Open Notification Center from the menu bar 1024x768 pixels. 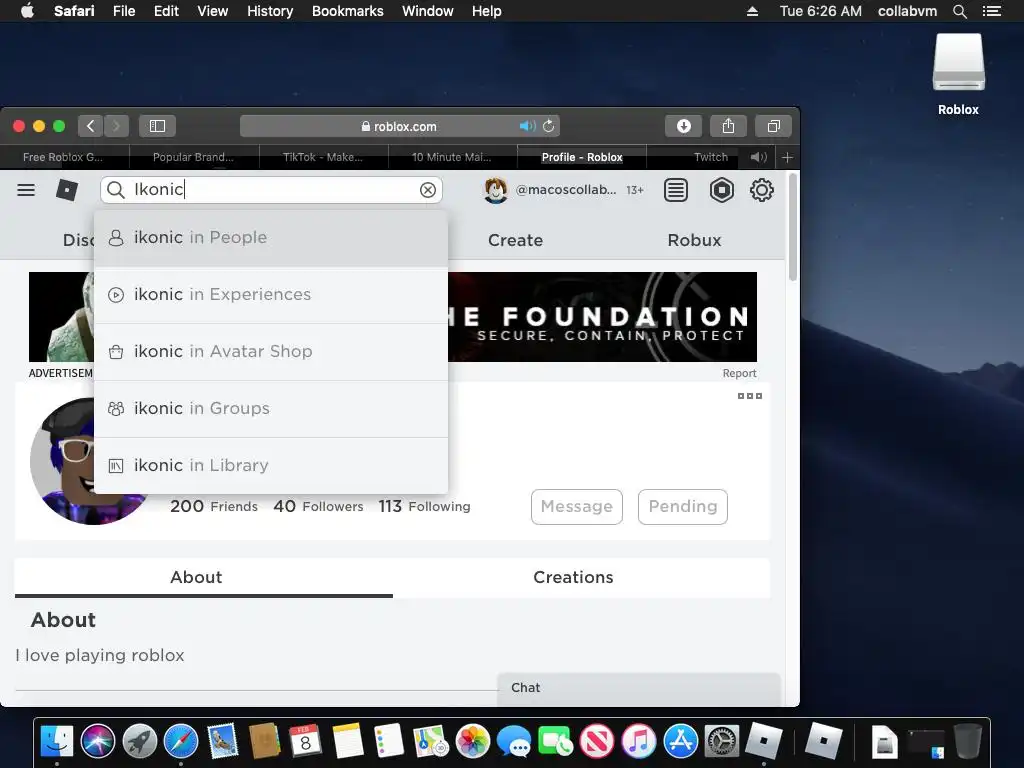[x=991, y=11]
